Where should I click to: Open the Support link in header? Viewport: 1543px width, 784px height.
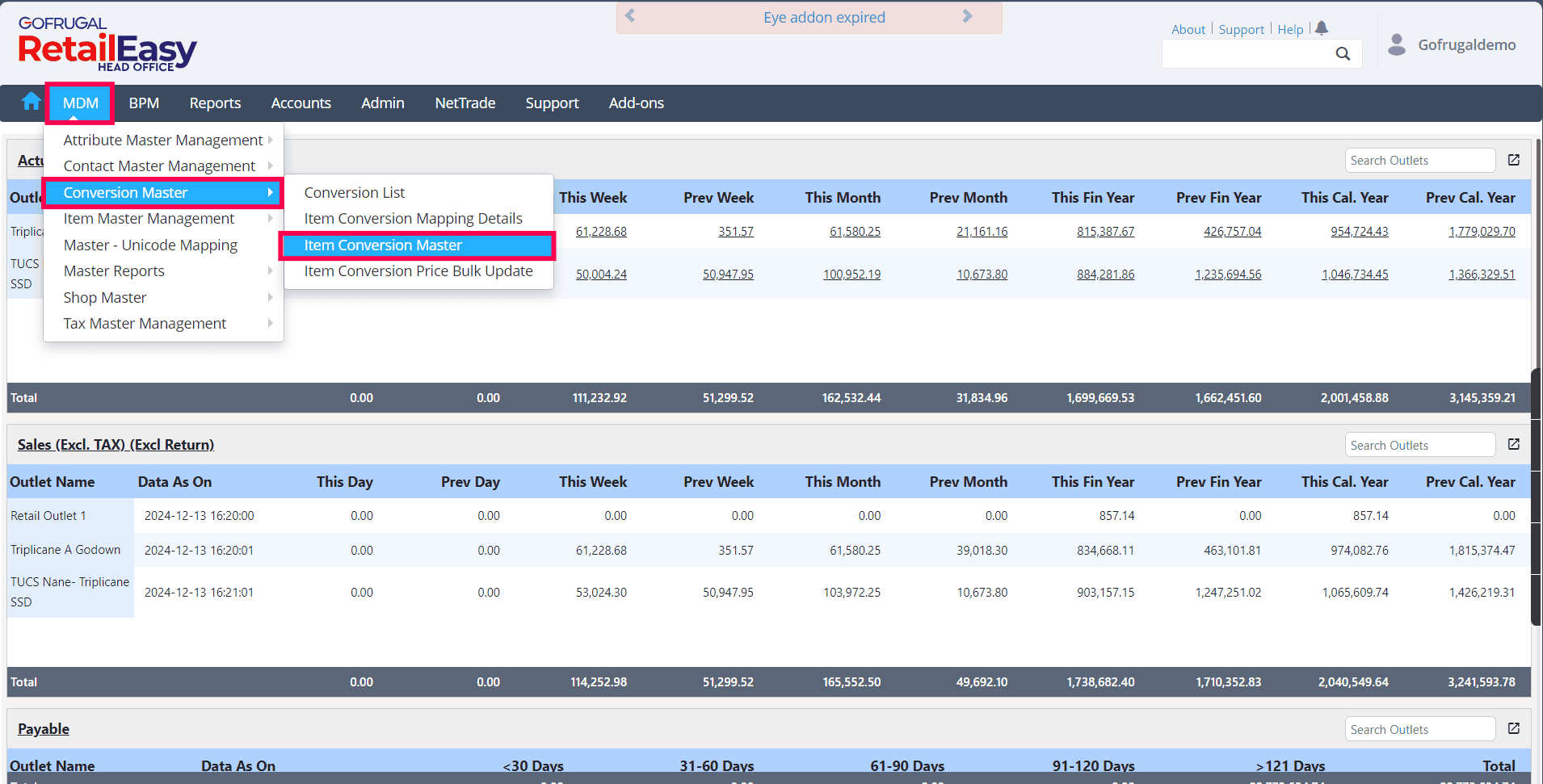point(1241,29)
